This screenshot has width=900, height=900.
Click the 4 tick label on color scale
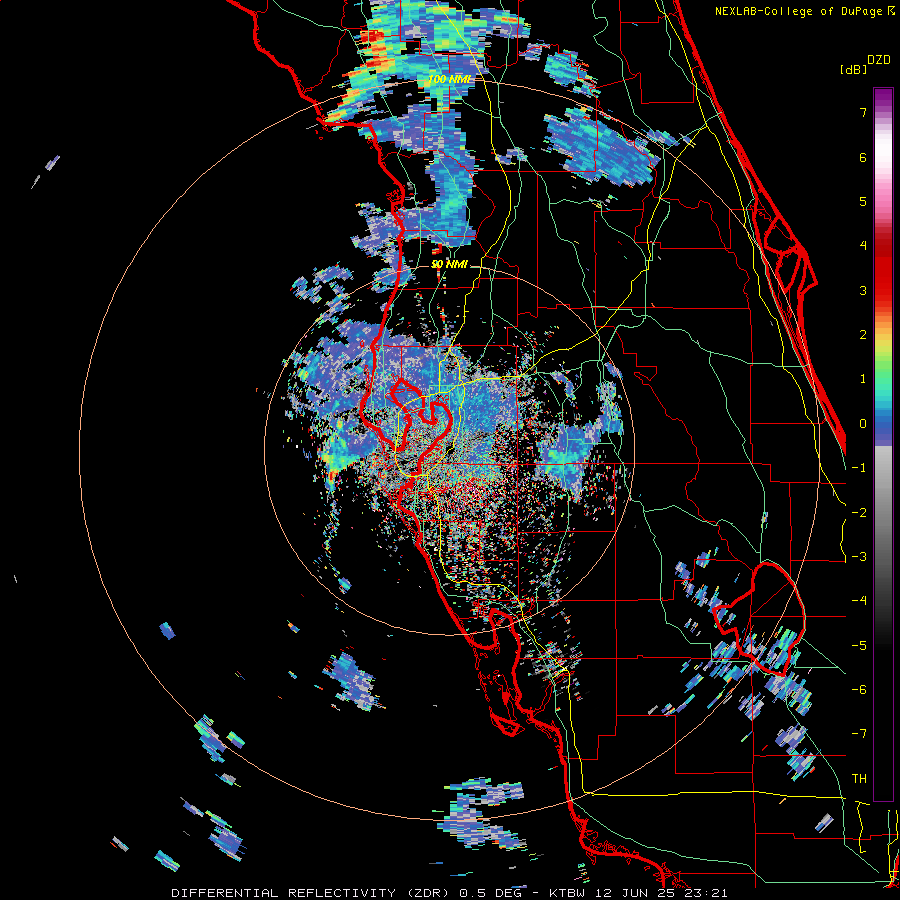(863, 246)
